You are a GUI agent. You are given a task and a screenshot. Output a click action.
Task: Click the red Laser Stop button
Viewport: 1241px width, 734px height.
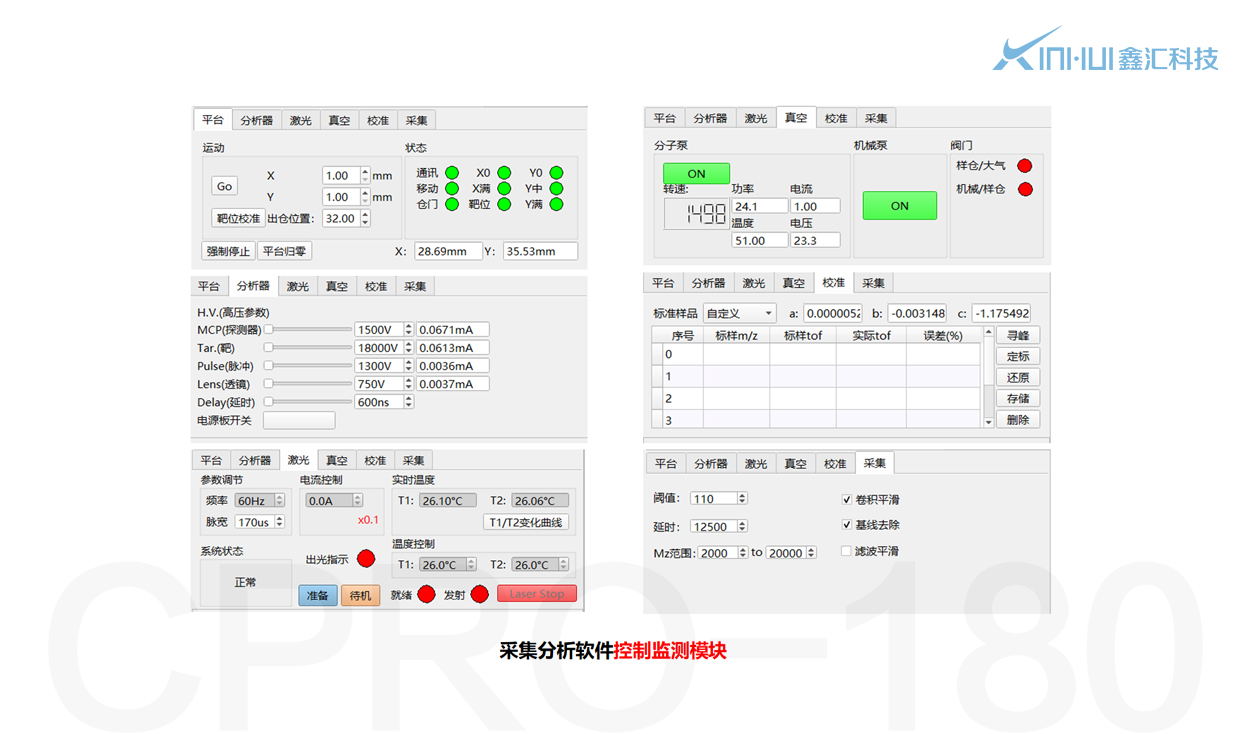tap(537, 594)
